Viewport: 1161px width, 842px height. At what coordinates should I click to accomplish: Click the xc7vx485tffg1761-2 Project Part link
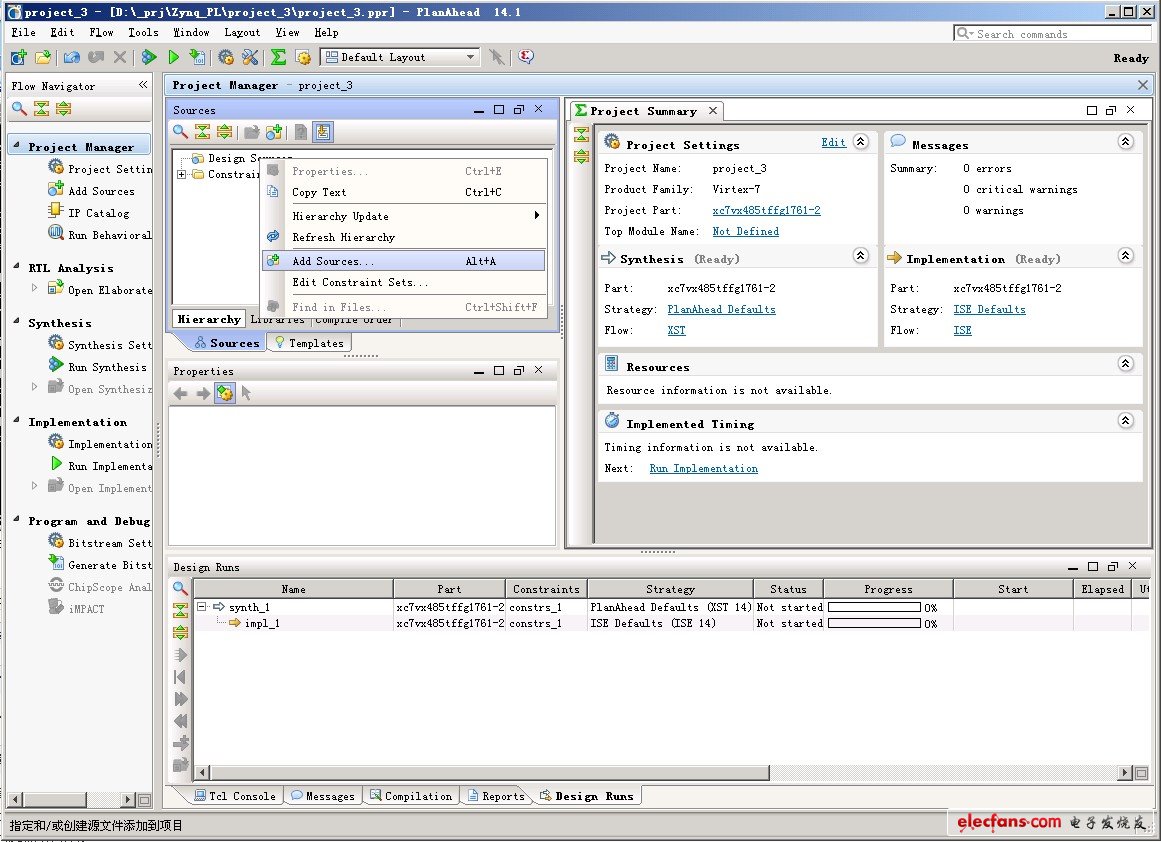click(x=766, y=211)
